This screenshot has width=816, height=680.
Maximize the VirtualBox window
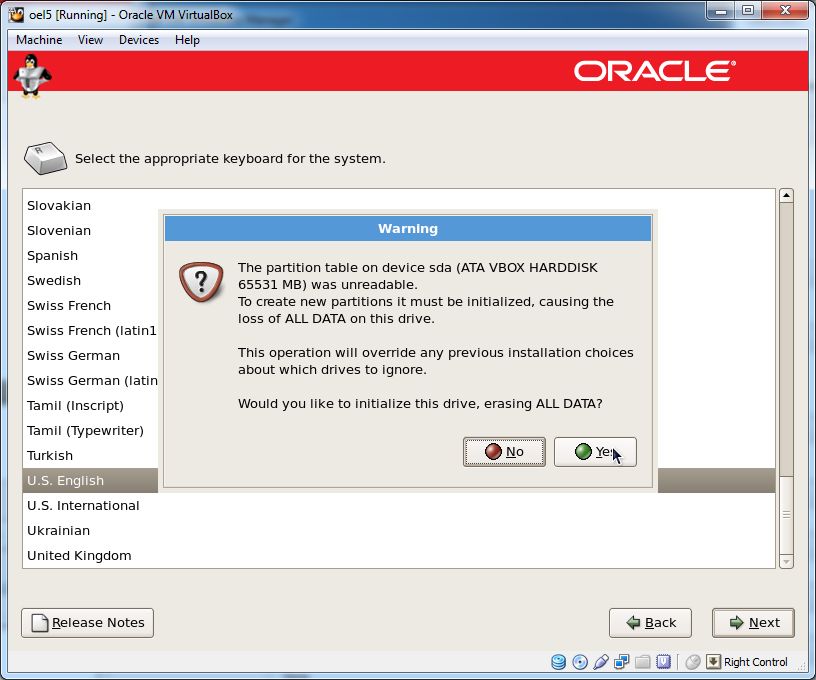tap(748, 10)
